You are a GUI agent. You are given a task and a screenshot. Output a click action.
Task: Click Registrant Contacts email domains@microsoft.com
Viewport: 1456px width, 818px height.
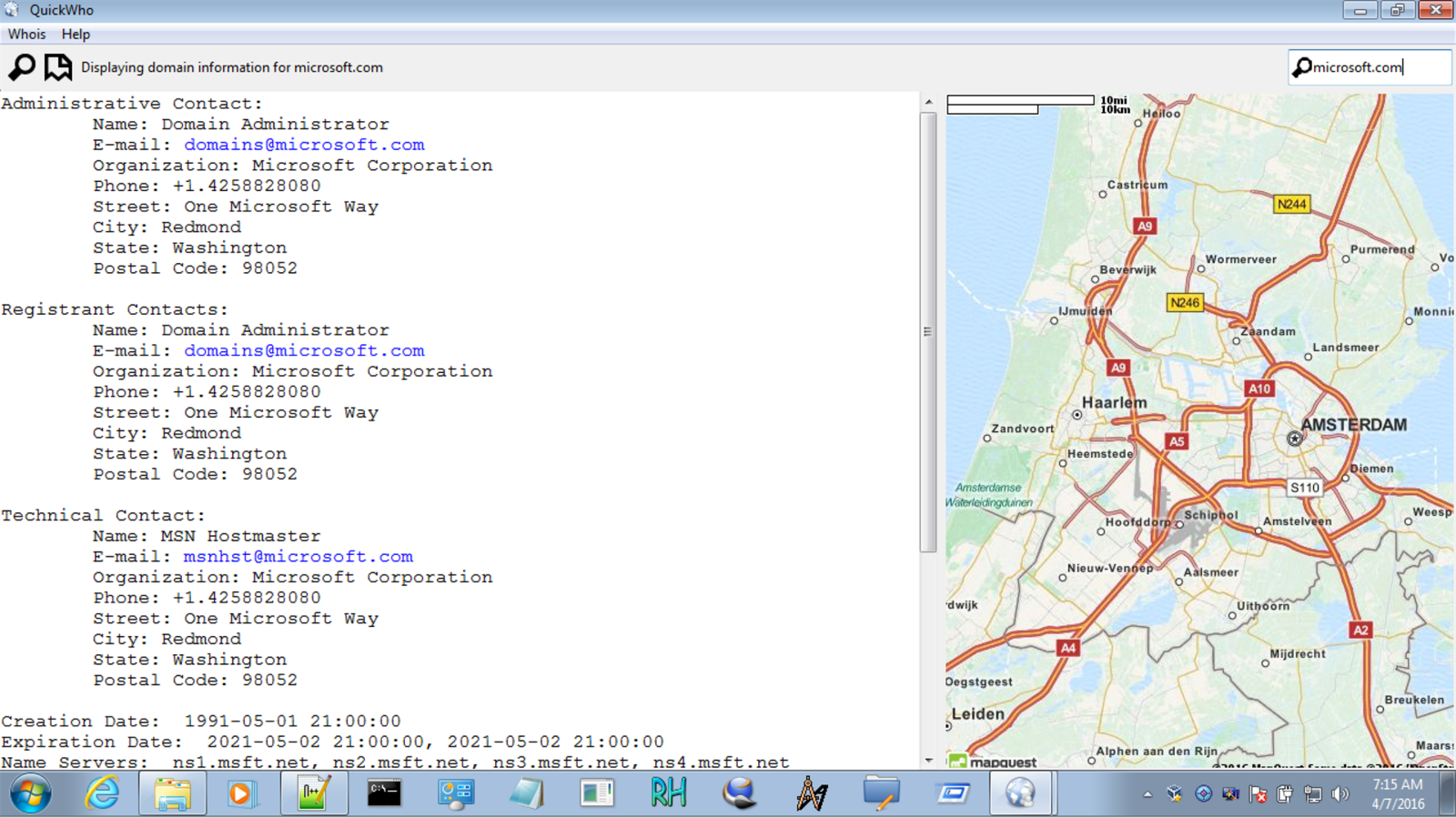point(304,350)
